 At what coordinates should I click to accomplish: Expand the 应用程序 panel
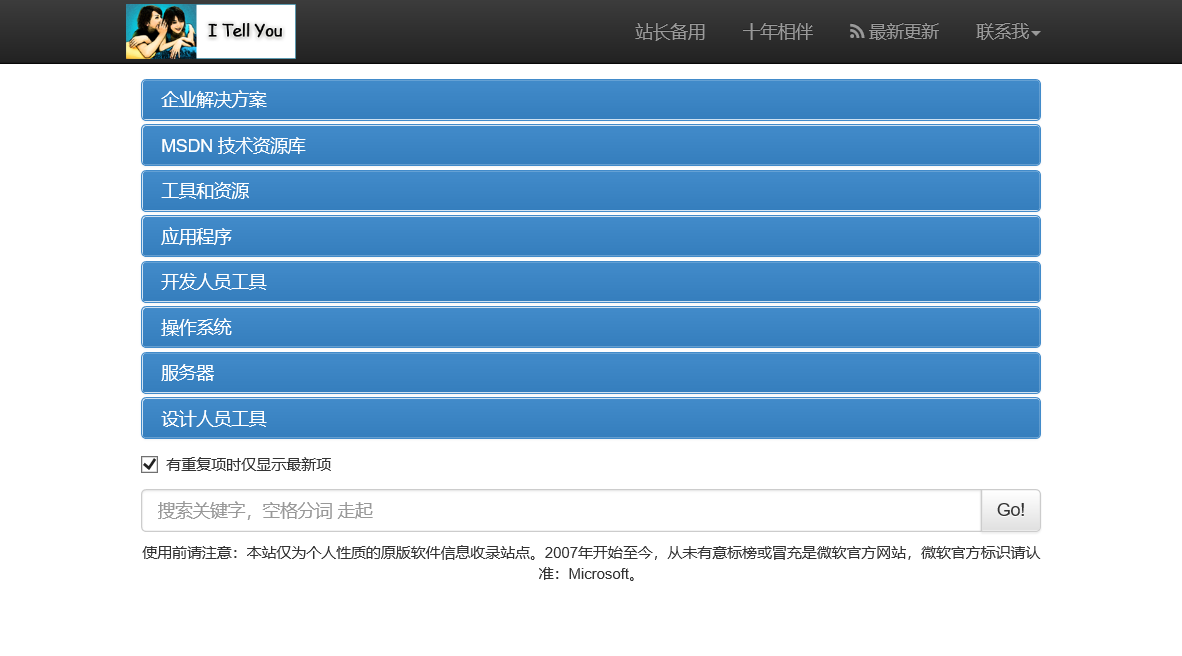[591, 237]
